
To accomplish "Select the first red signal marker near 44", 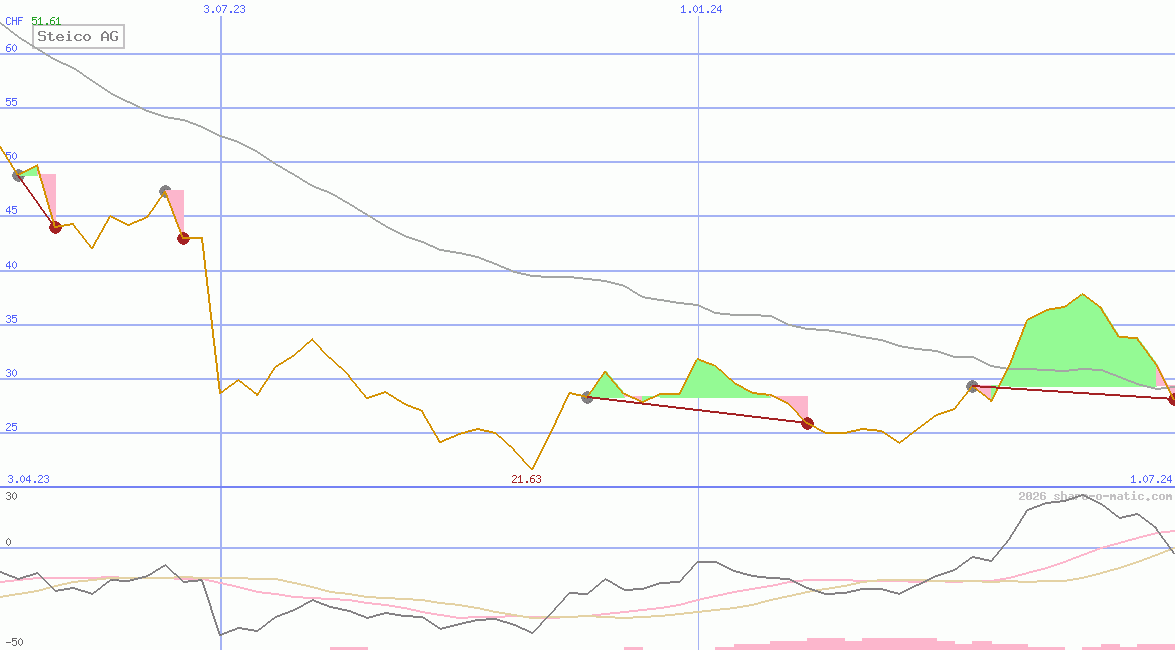I will point(56,227).
